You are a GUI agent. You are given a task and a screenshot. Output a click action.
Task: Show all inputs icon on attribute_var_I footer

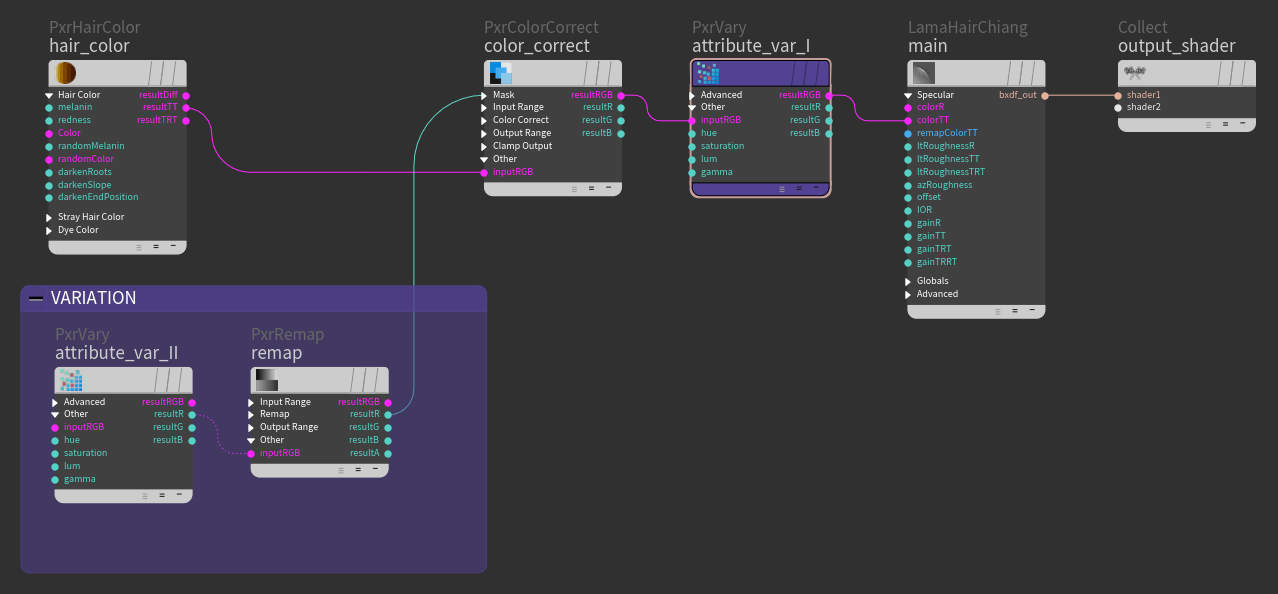click(x=784, y=188)
